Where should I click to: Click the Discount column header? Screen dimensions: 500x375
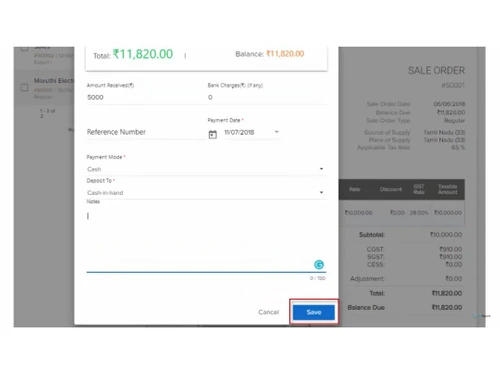[x=391, y=189]
